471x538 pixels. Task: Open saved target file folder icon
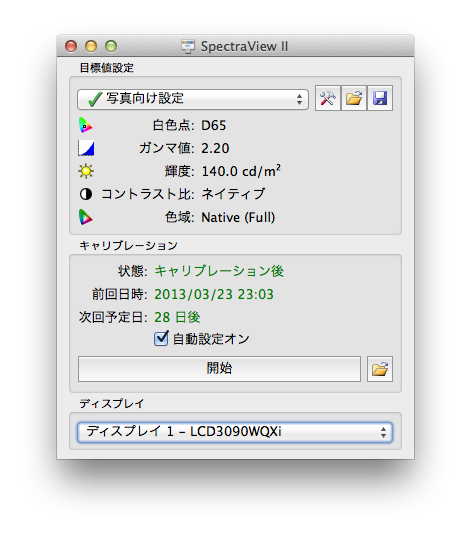point(354,98)
